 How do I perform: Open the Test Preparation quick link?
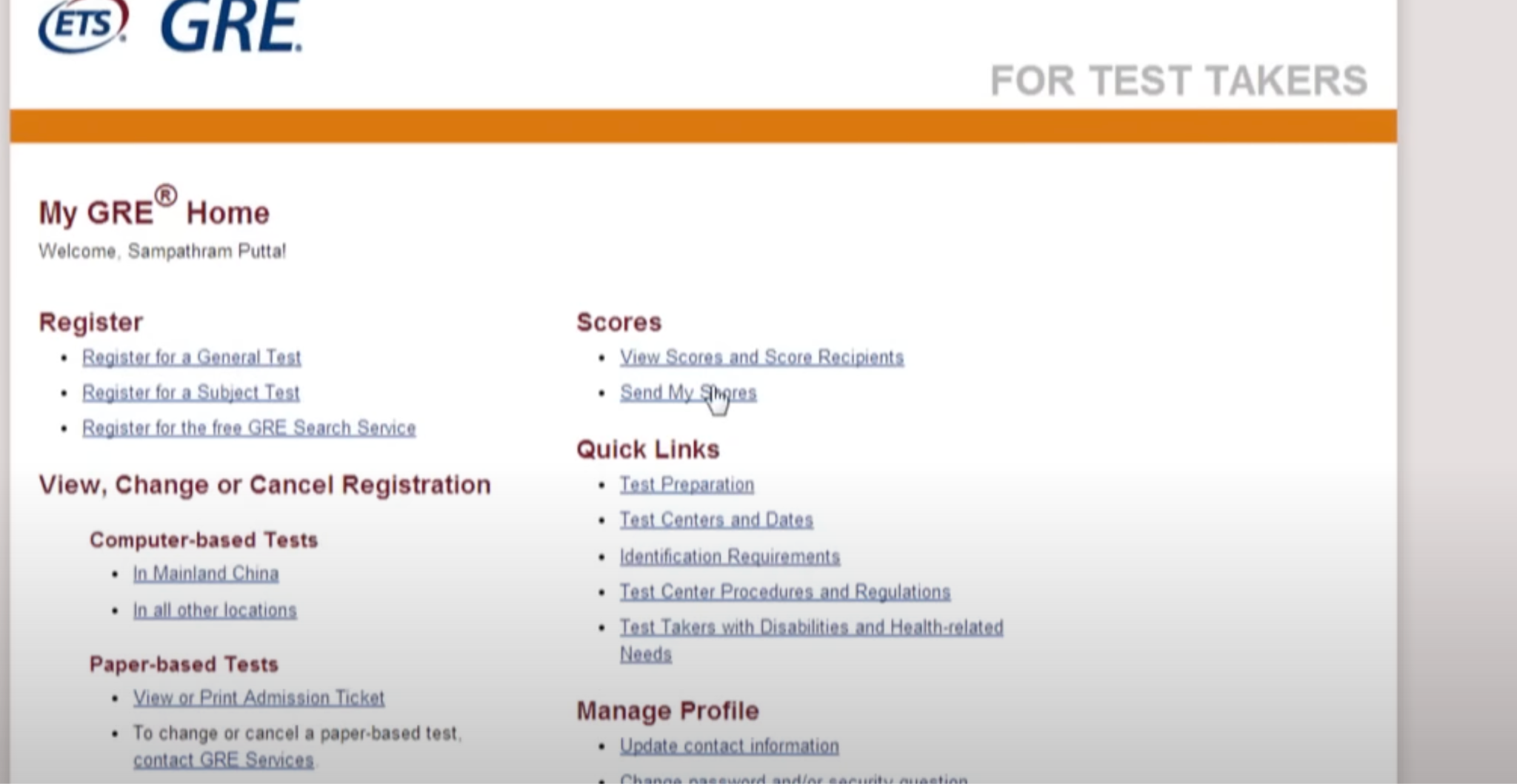687,485
